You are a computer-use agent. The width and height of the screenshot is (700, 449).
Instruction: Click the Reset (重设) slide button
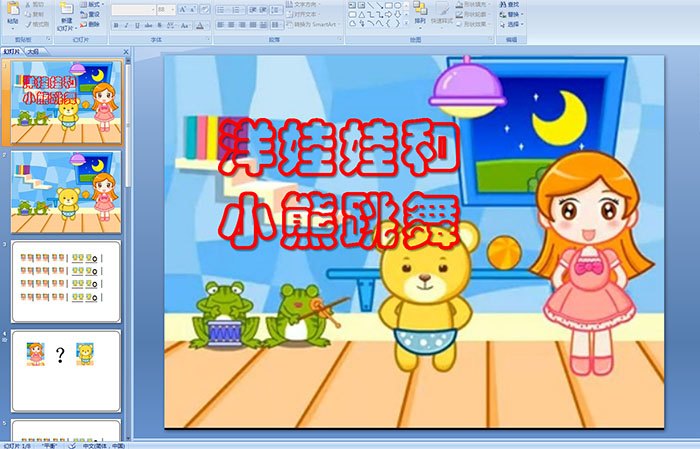click(x=91, y=14)
